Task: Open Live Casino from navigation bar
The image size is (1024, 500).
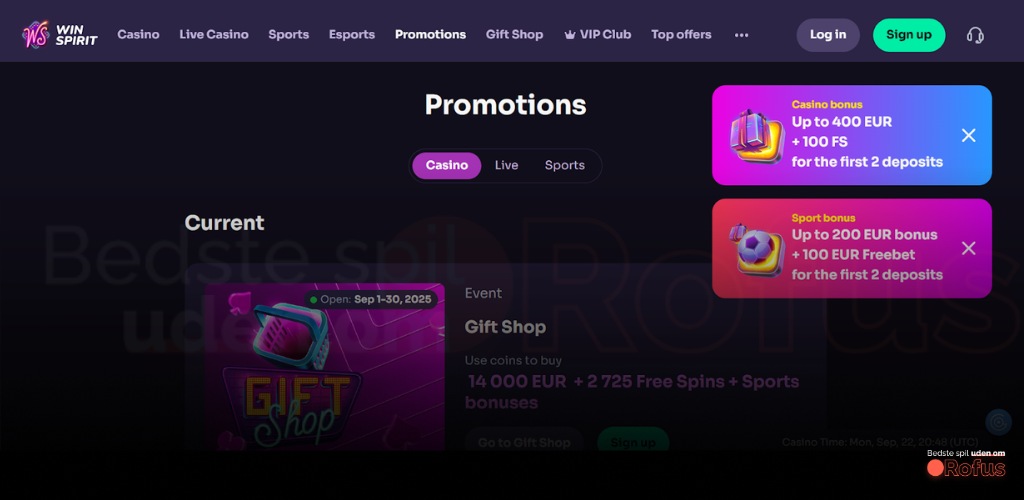Action: [x=214, y=35]
